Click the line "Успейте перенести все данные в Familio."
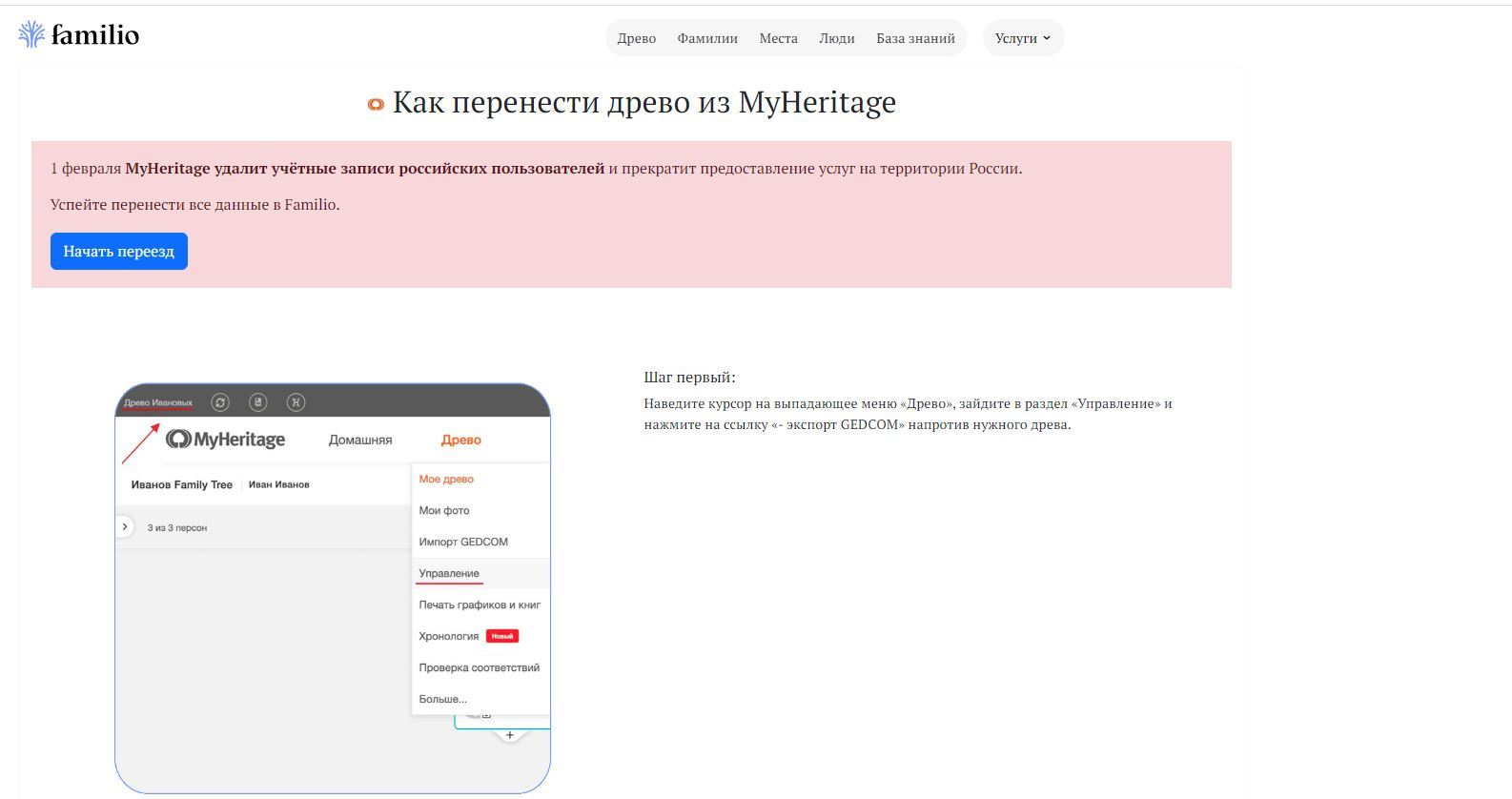 click(195, 205)
